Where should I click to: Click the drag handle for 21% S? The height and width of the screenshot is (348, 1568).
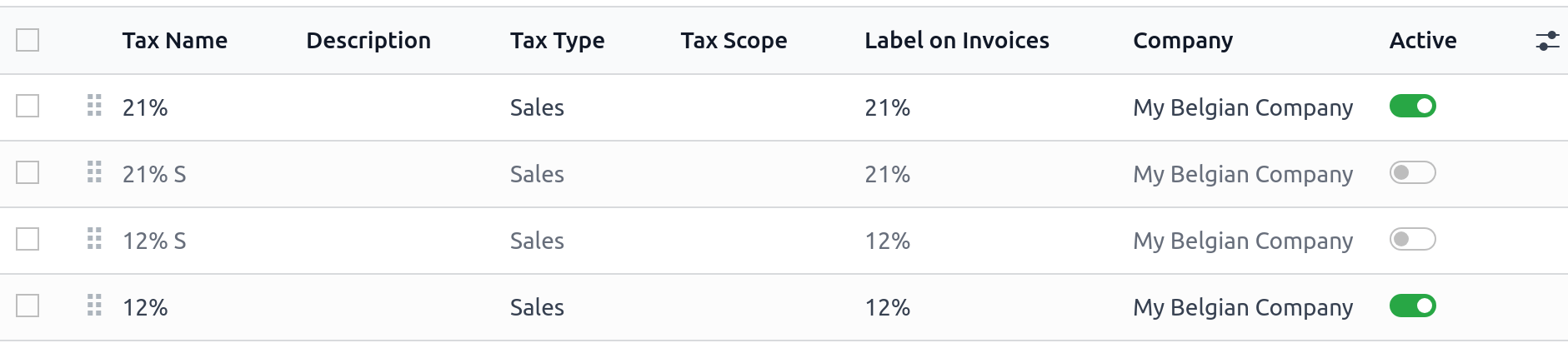point(94,172)
